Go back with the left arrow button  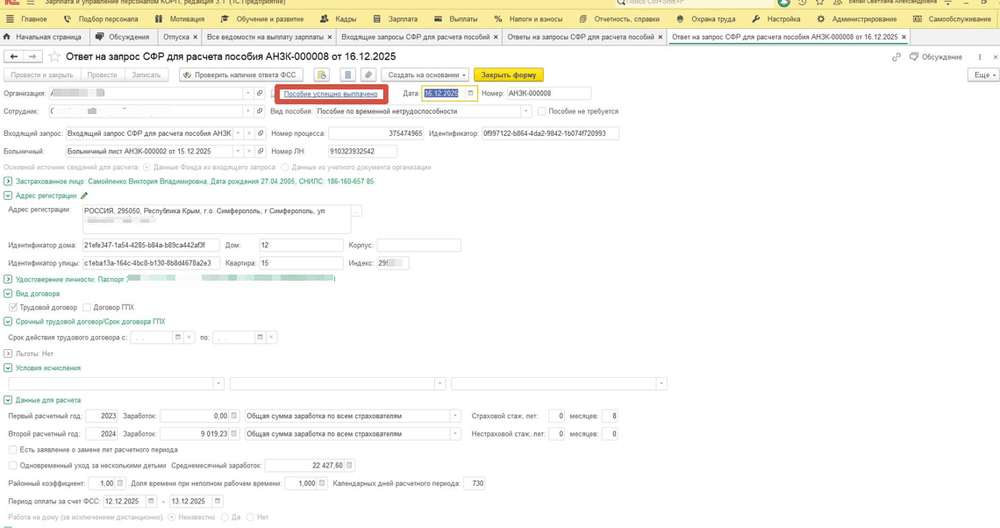13,57
